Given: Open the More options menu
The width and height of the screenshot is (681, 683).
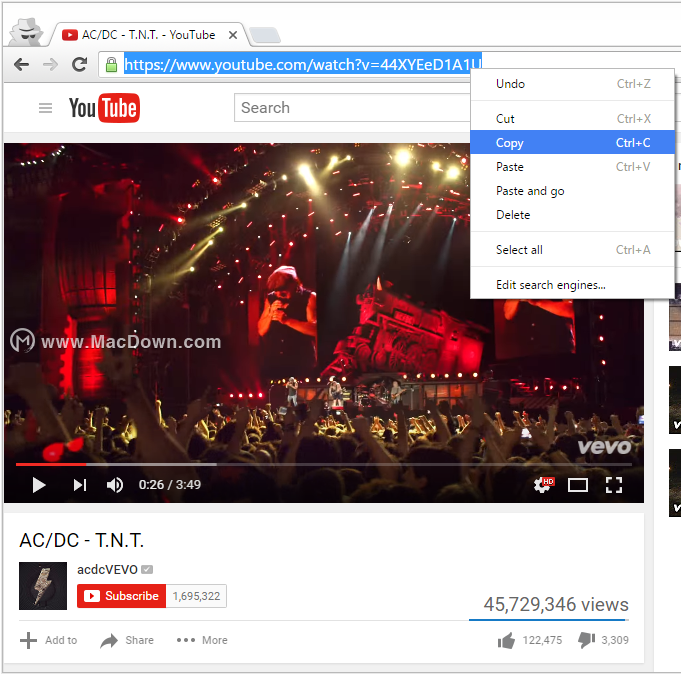Looking at the screenshot, I should 202,640.
